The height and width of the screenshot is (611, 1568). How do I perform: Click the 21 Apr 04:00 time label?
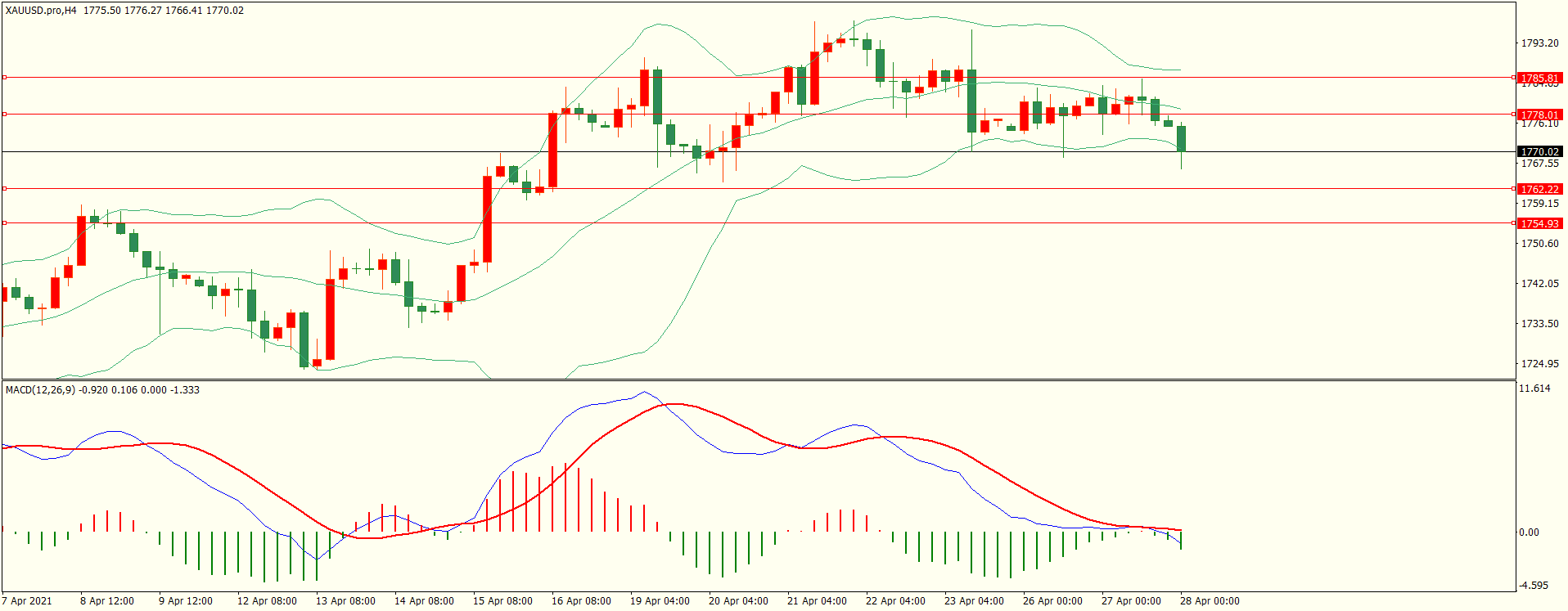pyautogui.click(x=817, y=601)
